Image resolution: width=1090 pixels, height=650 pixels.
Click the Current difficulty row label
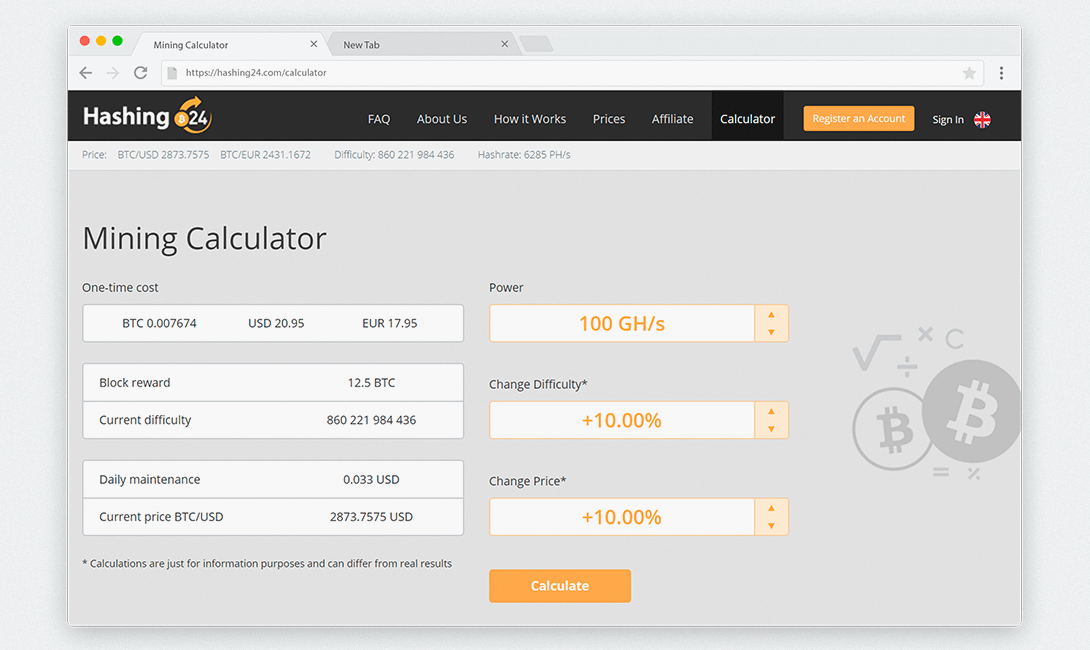(x=145, y=420)
